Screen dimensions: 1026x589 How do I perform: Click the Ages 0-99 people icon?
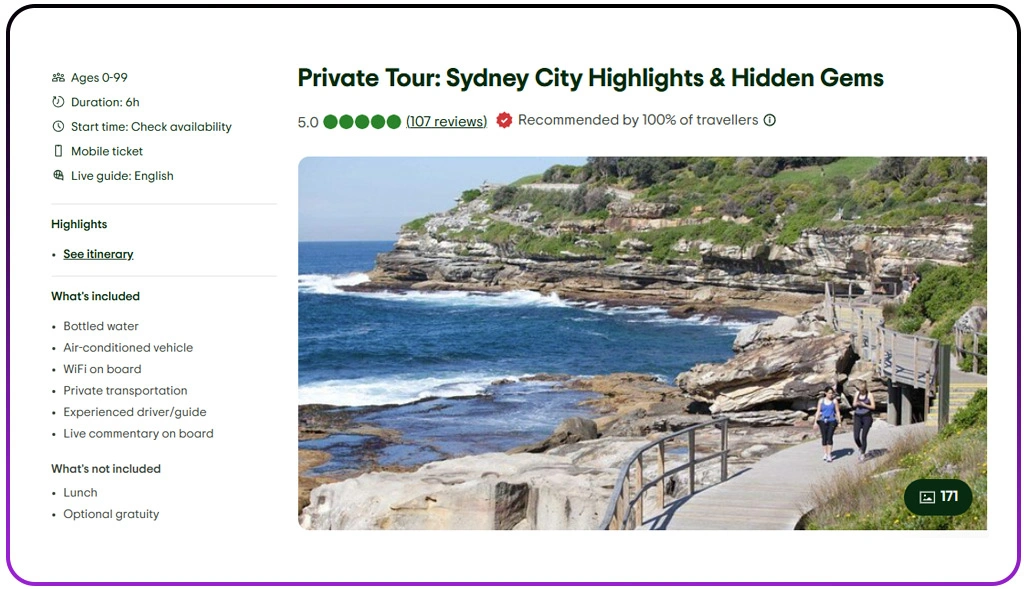(x=58, y=78)
